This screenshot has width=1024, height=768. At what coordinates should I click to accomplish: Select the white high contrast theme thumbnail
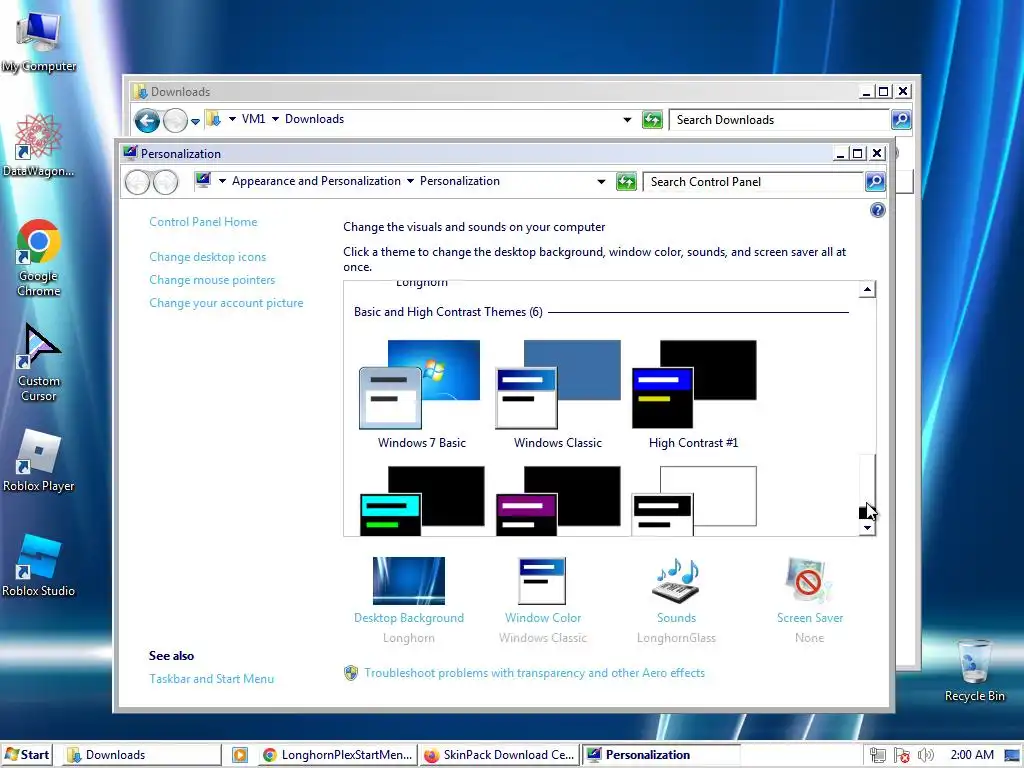click(694, 500)
